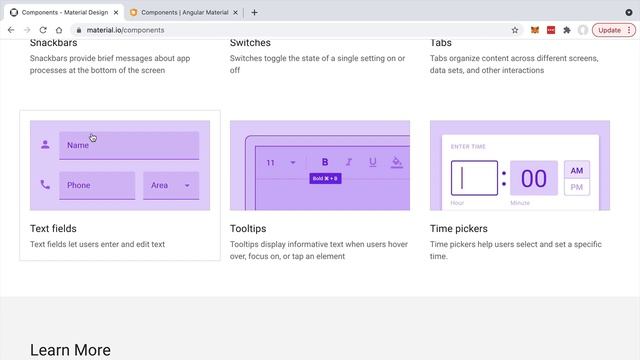
Task: Click the Chrome menu indicator at top right
Action: pyautogui.click(x=629, y=13)
